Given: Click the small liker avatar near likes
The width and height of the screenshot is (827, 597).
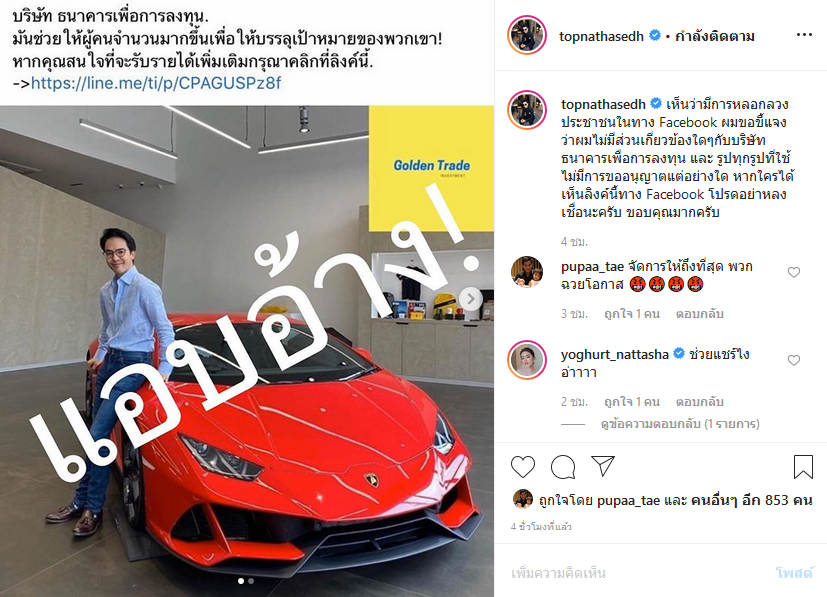Looking at the screenshot, I should (523, 499).
